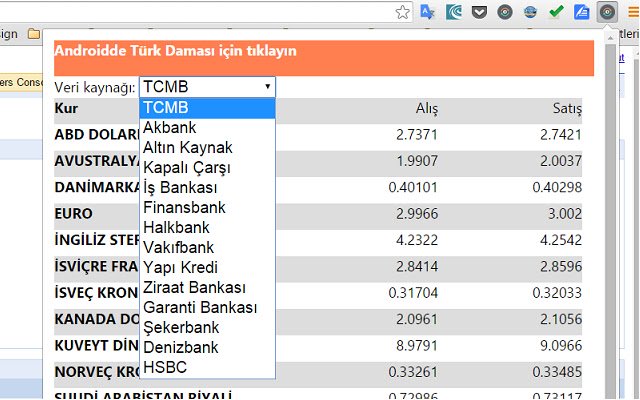Viewport: 640px width, 400px height.
Task: Click the popup vertical scrollbar track
Action: pos(610,220)
